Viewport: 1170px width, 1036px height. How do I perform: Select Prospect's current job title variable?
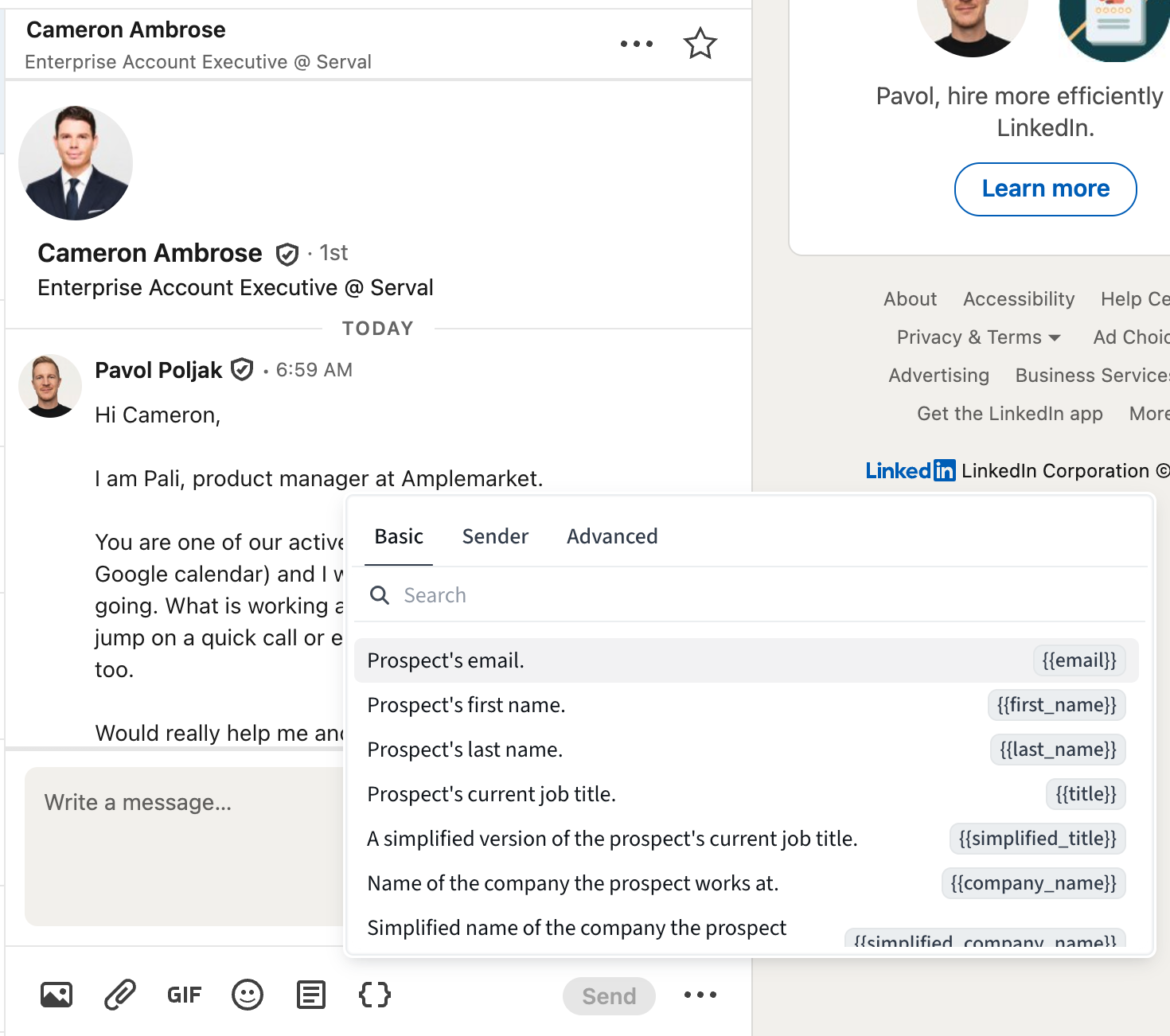pos(747,794)
